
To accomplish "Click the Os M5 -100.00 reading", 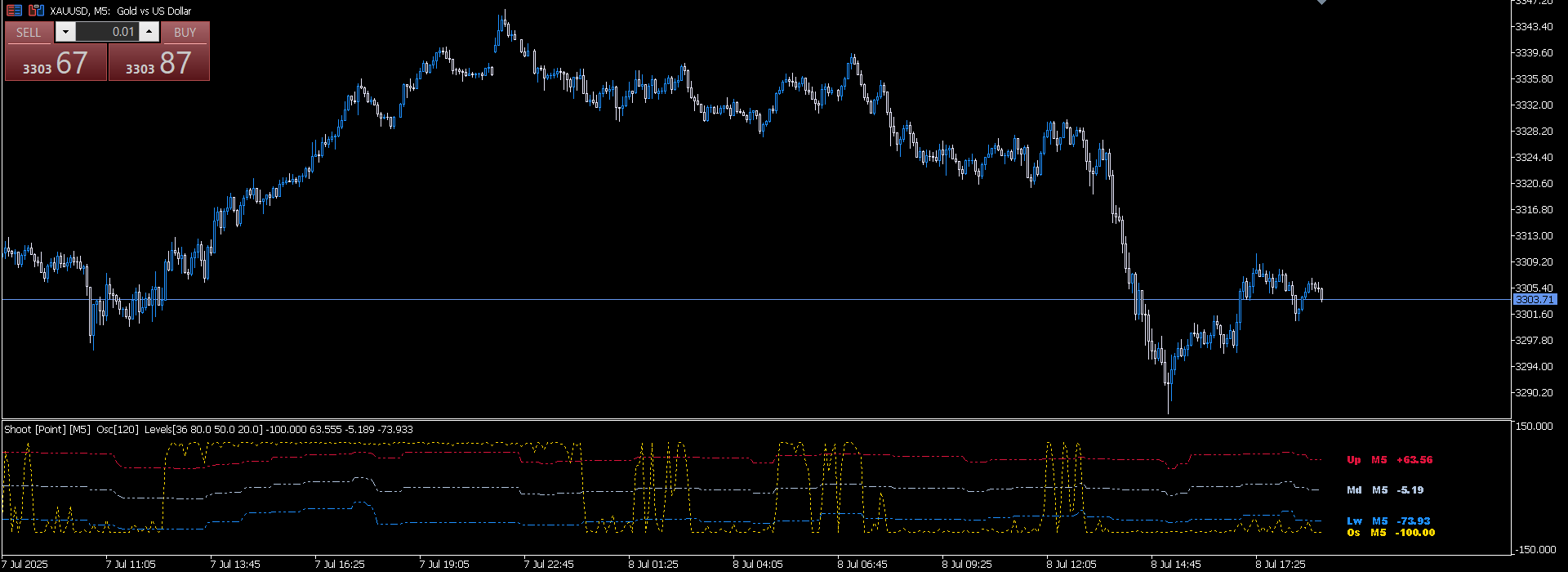I will [1390, 533].
